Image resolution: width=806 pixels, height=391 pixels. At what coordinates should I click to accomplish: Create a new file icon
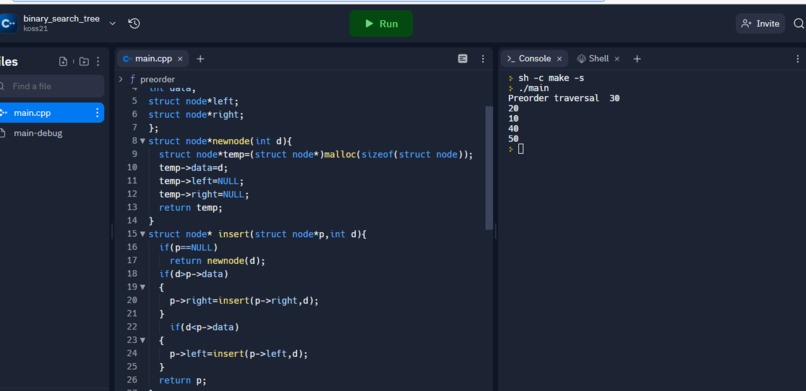point(63,62)
